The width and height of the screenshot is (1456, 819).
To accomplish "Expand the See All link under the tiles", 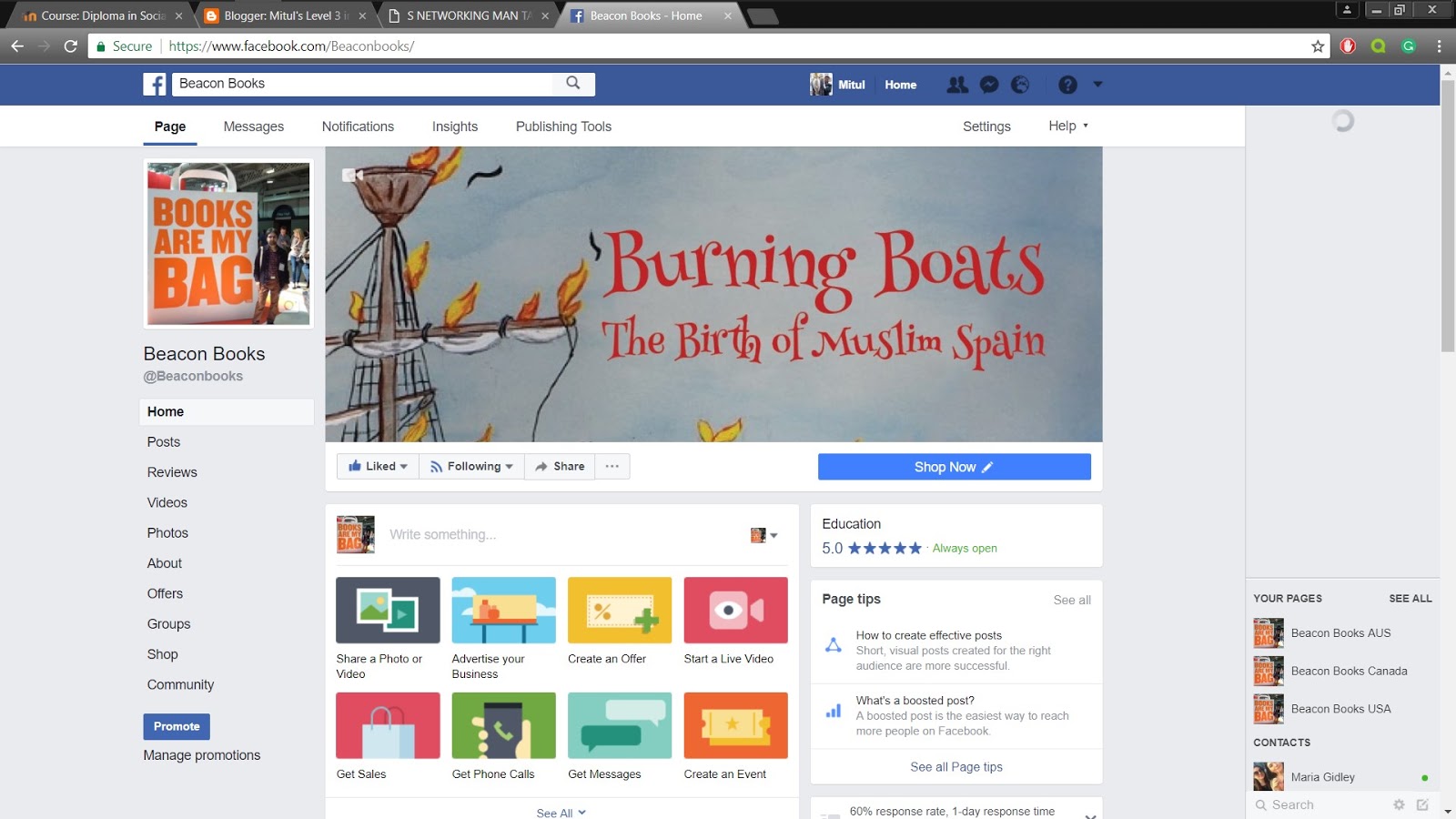I will pyautogui.click(x=561, y=813).
